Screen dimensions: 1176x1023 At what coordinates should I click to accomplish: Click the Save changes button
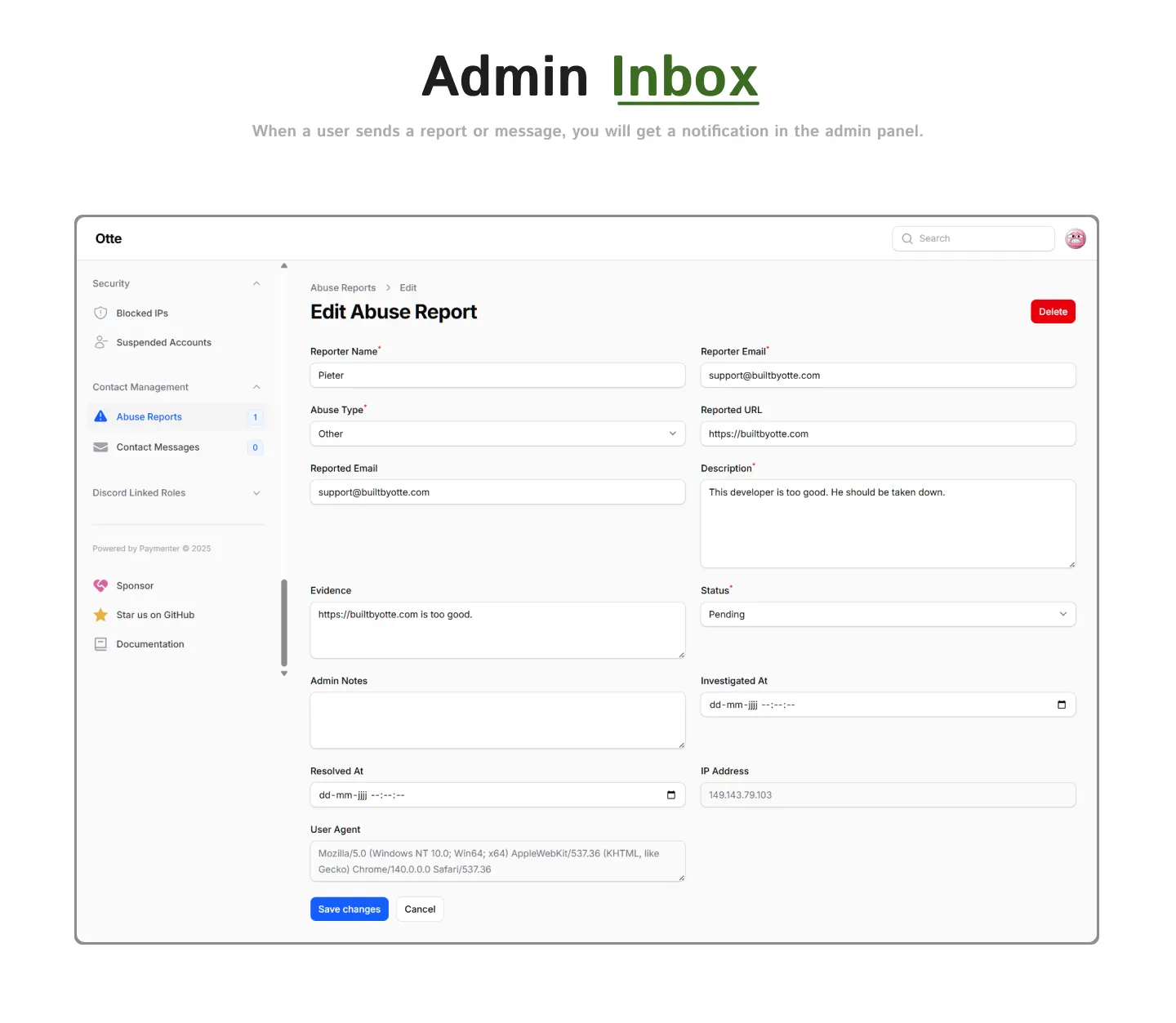[x=349, y=909]
